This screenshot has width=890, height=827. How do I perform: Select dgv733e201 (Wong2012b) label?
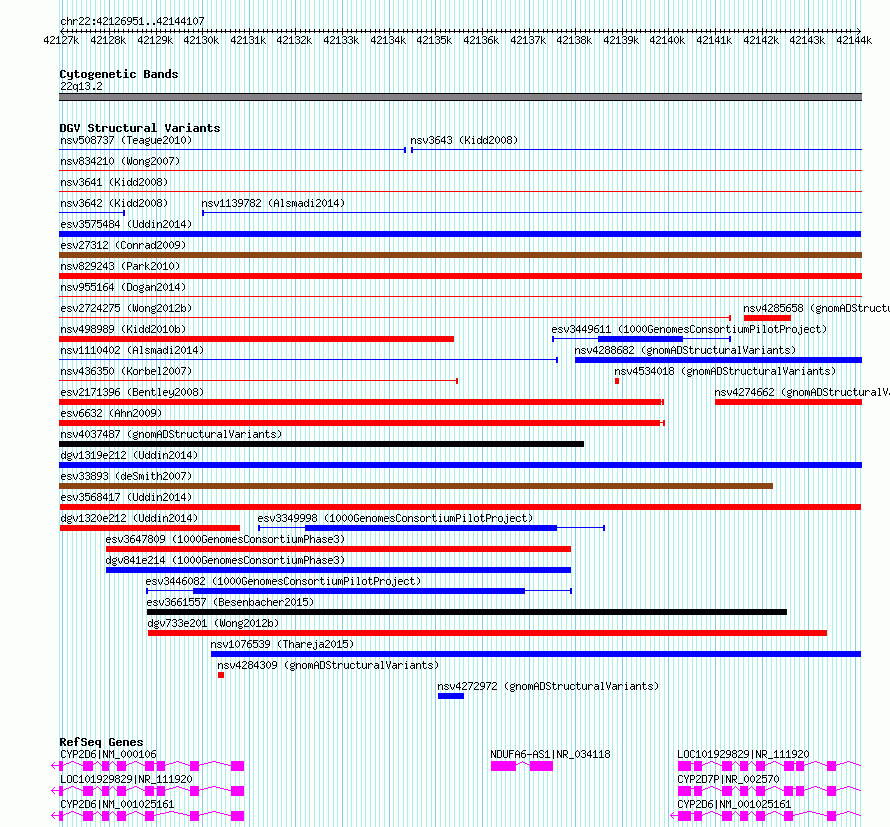point(213,623)
